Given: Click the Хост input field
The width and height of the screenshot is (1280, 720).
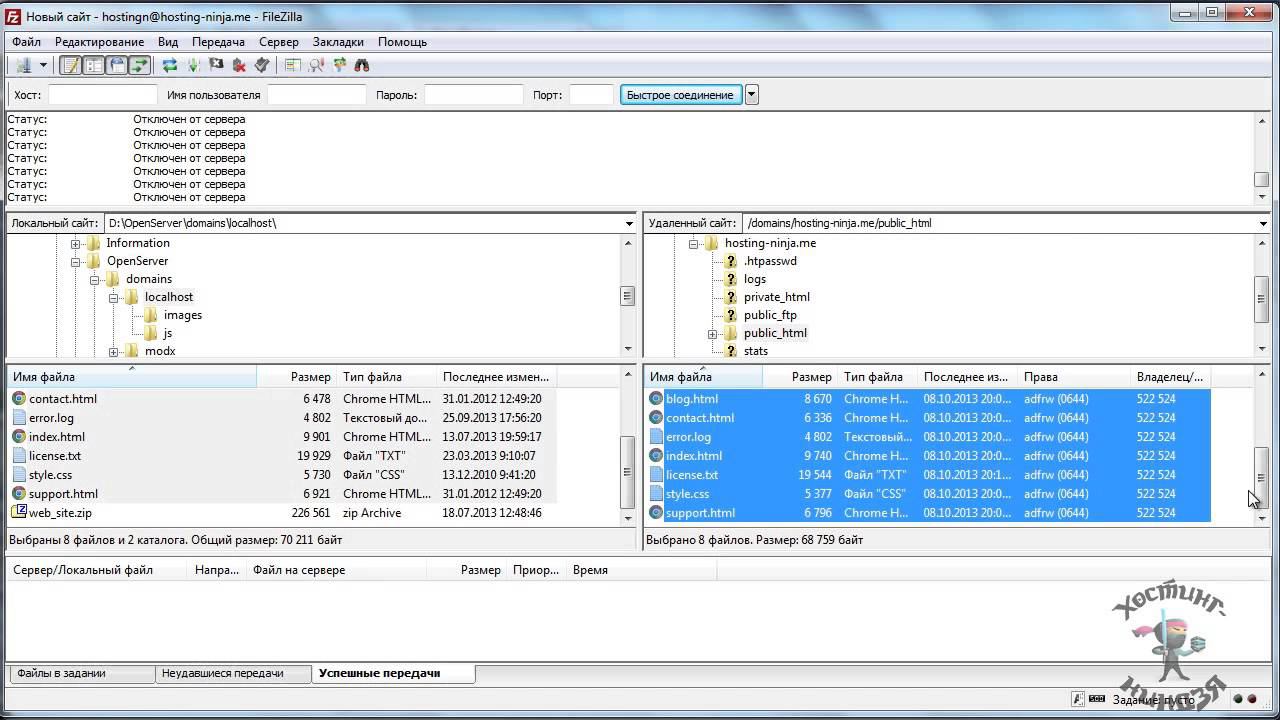Looking at the screenshot, I should coord(102,95).
